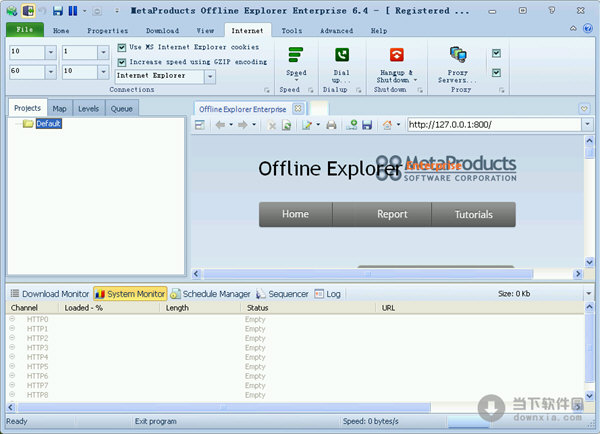Open the File menu
The height and width of the screenshot is (434, 600).
point(25,30)
